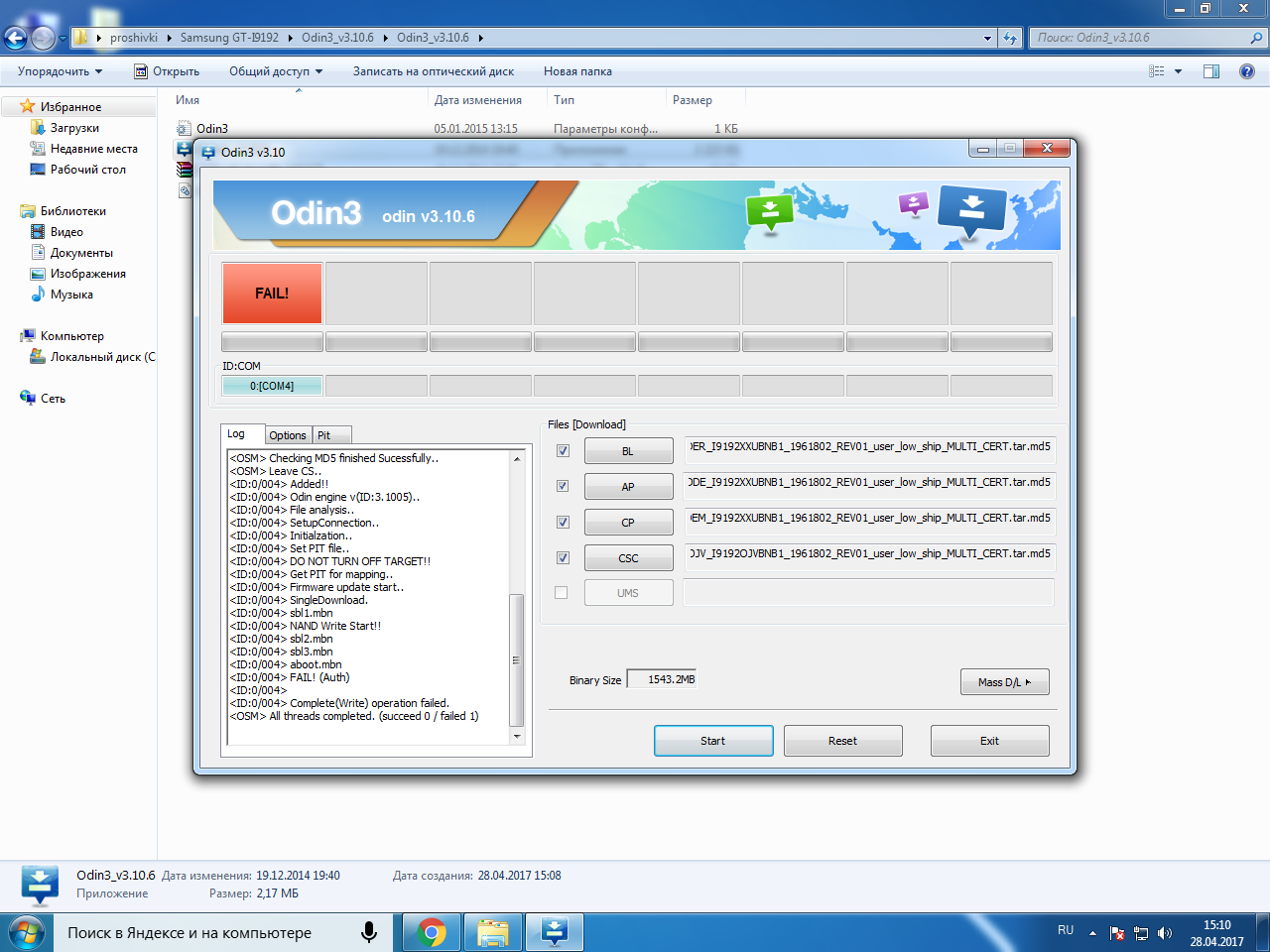
Task: Click the Reset button in Odin
Action: (x=843, y=741)
